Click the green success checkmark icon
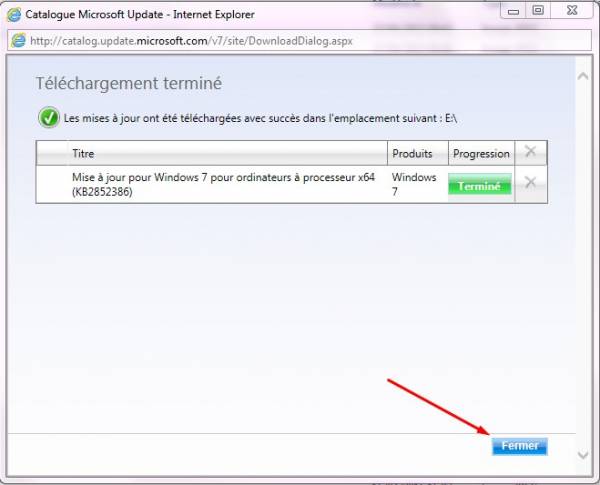This screenshot has height=485, width=600. pos(49,118)
